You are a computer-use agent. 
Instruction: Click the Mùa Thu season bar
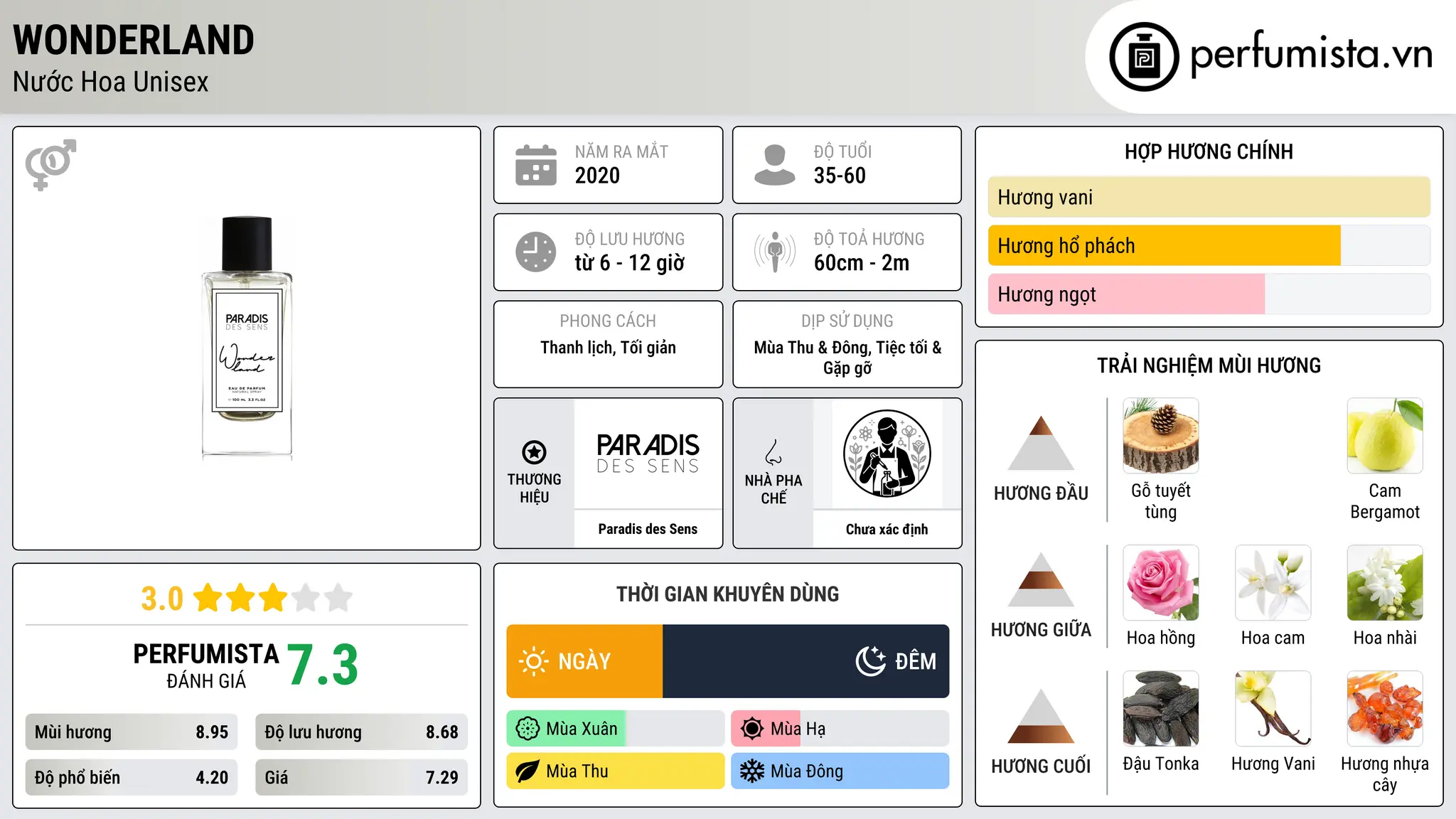[616, 771]
